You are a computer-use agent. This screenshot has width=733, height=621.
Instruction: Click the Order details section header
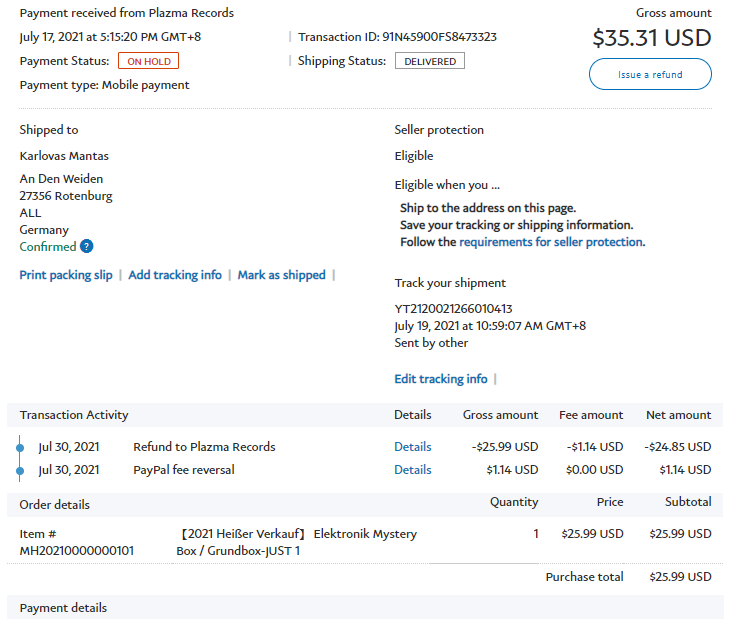55,504
